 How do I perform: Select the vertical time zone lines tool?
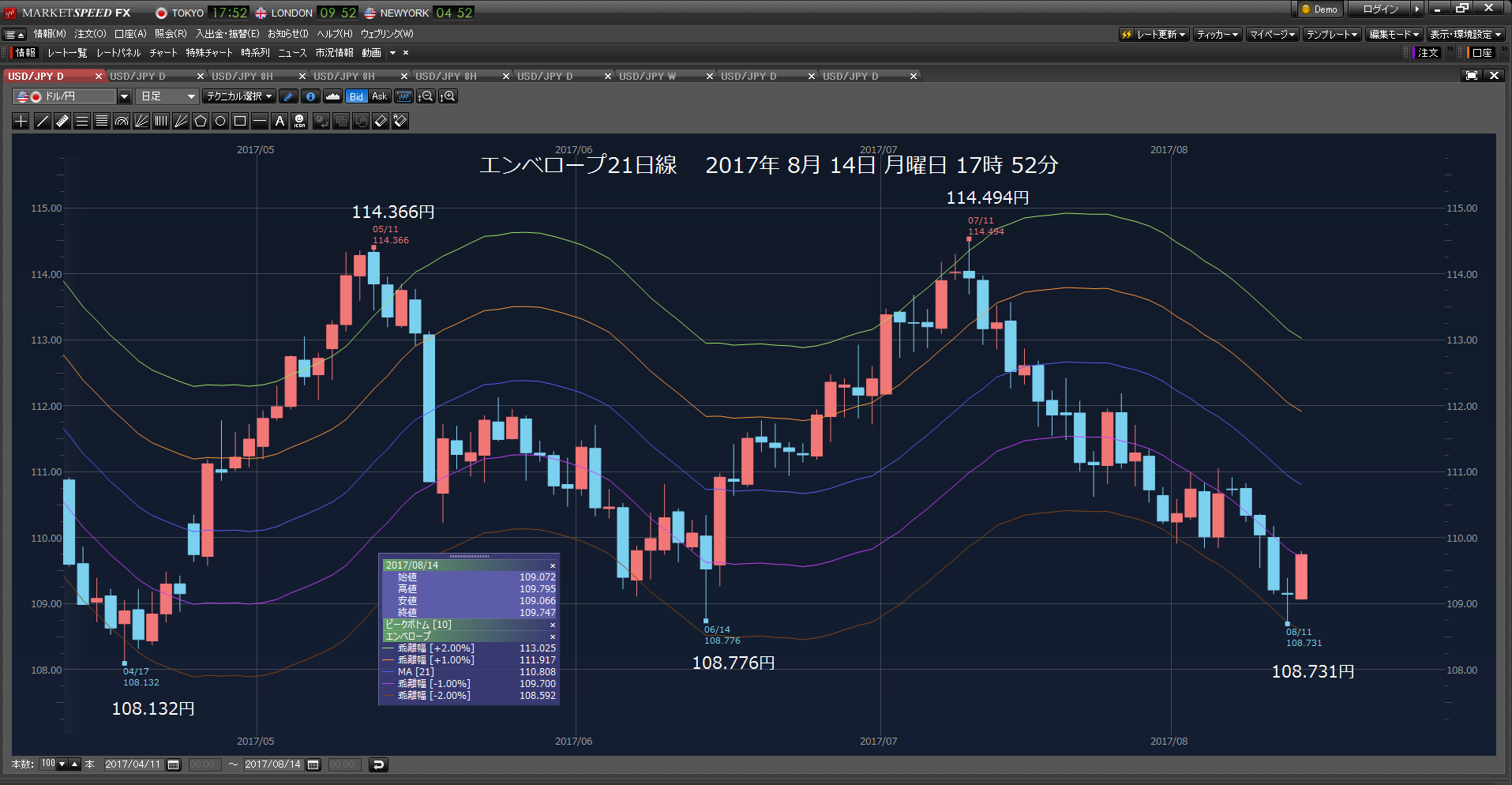(160, 121)
